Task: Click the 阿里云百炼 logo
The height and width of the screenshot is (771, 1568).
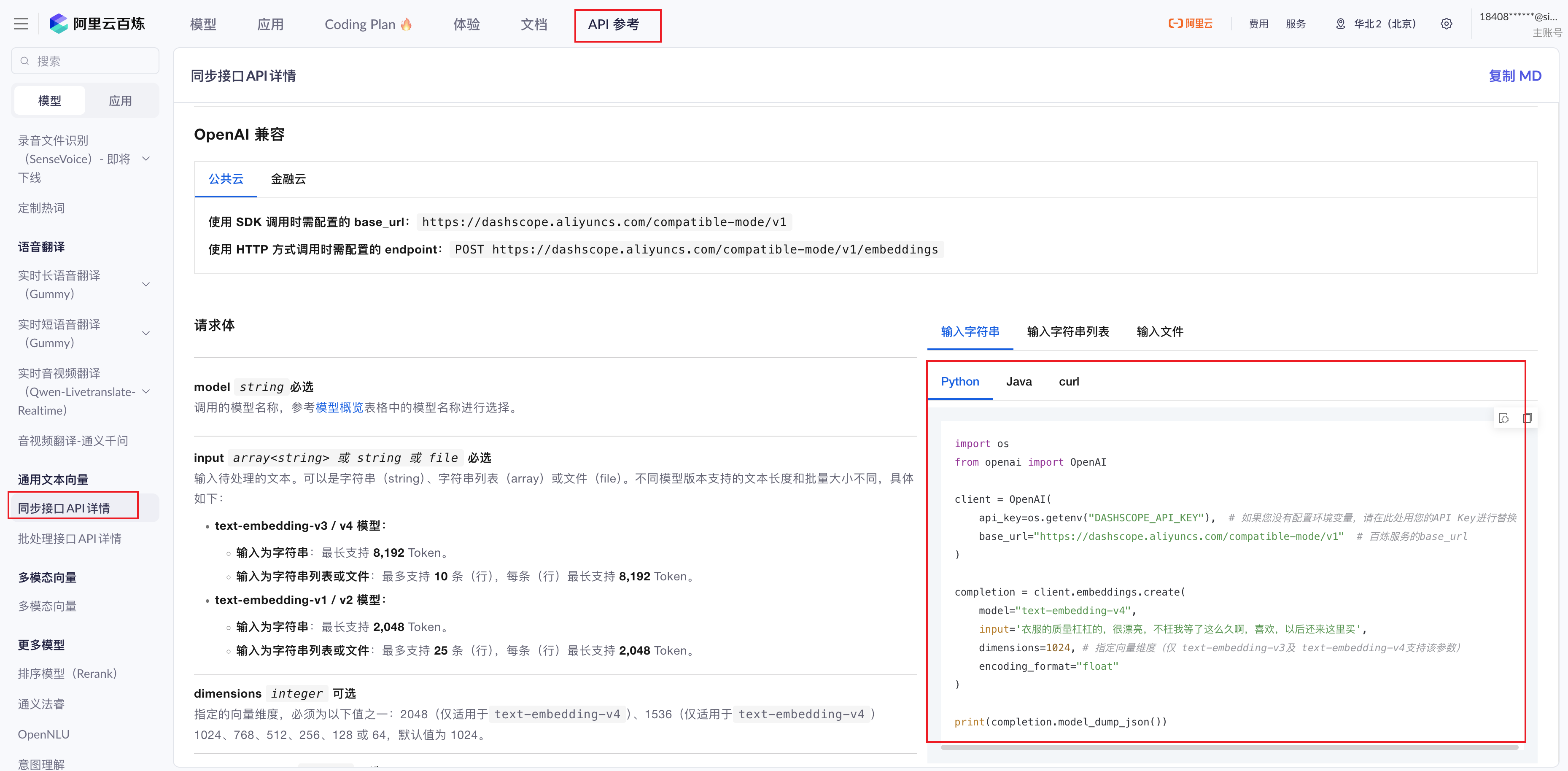Action: pyautogui.click(x=97, y=24)
